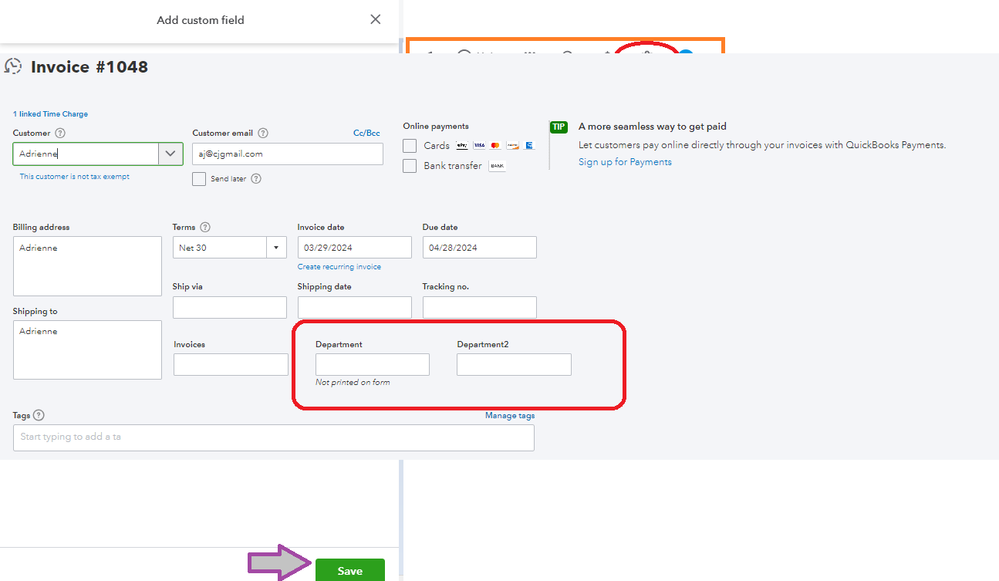Click the Shipping date input field
This screenshot has height=581, width=999.
click(354, 307)
